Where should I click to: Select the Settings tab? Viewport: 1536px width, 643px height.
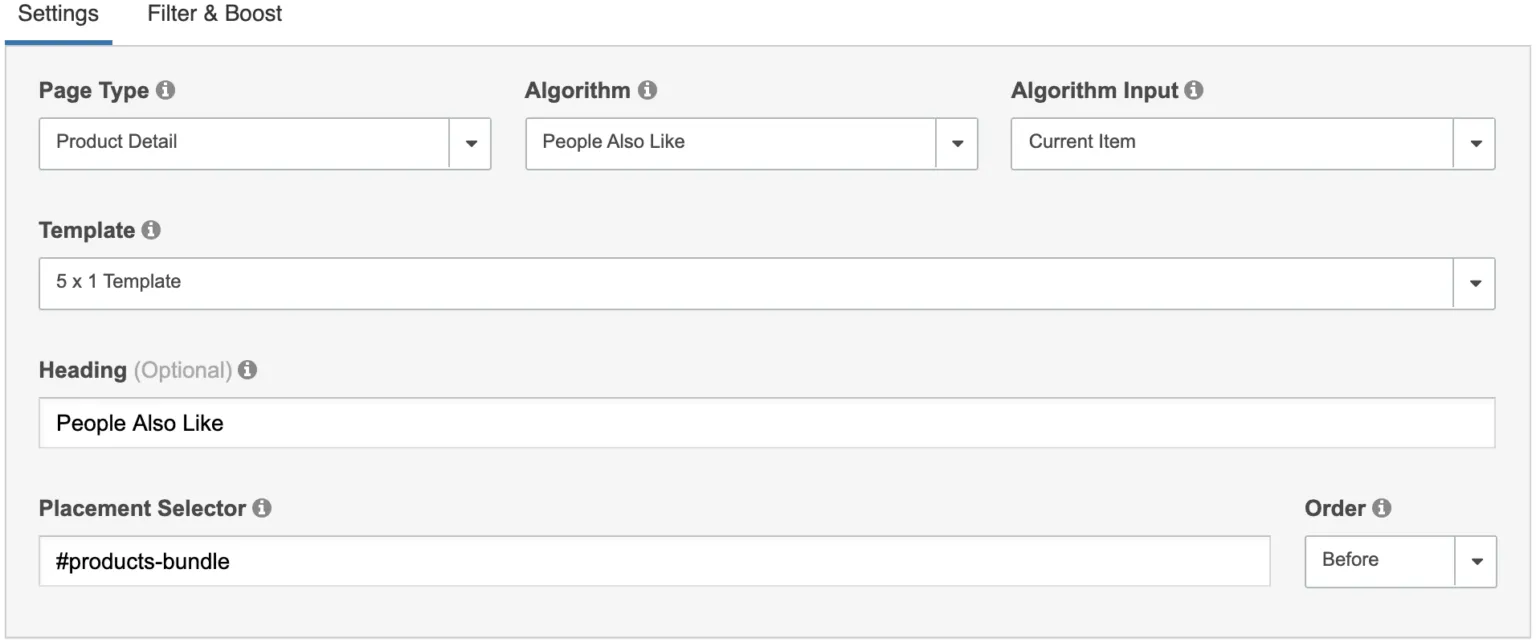[x=58, y=14]
